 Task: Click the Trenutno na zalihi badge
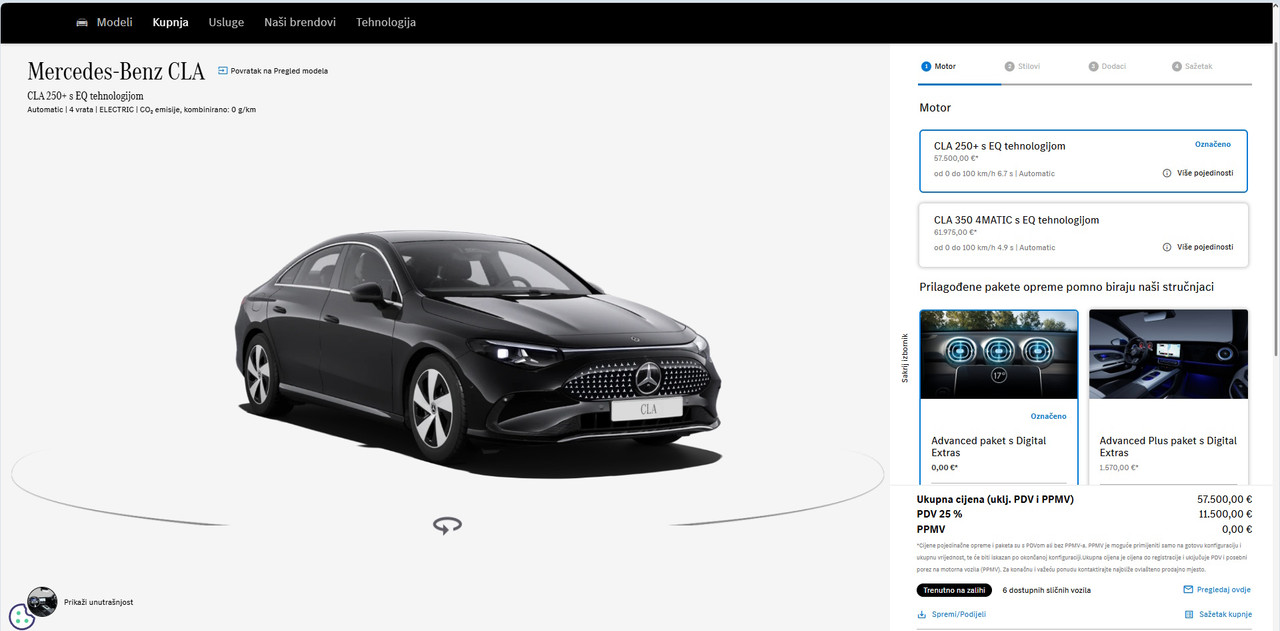(x=954, y=590)
